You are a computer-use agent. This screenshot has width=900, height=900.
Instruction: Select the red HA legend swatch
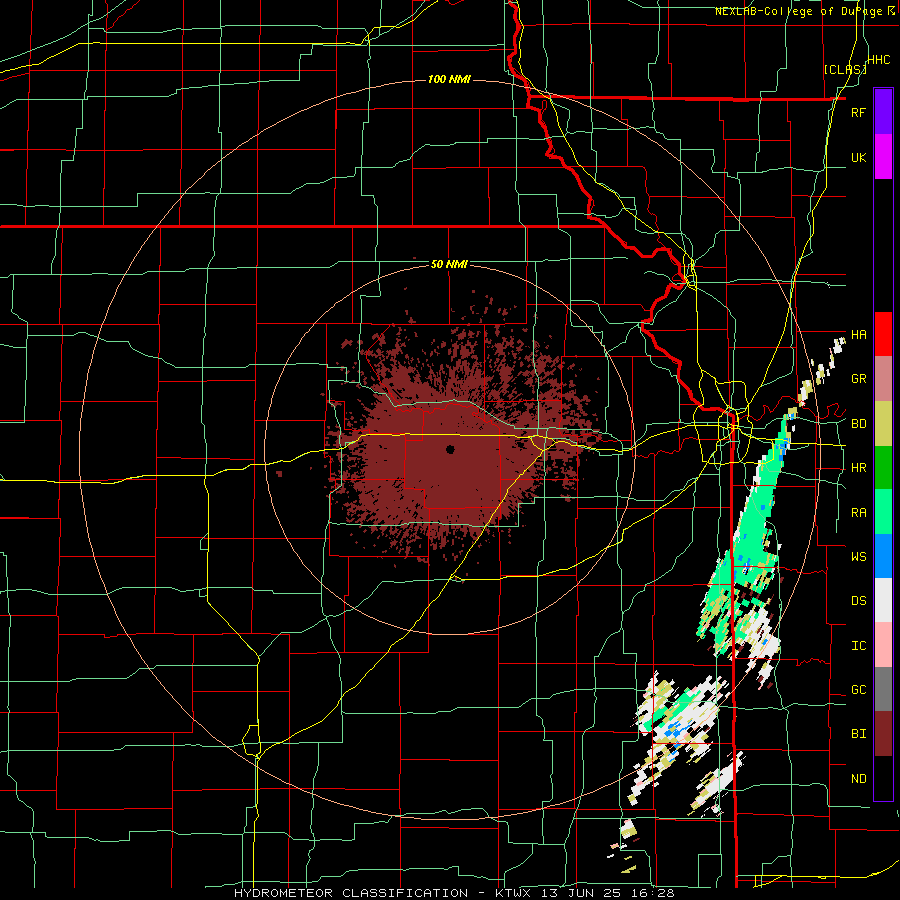click(x=883, y=334)
